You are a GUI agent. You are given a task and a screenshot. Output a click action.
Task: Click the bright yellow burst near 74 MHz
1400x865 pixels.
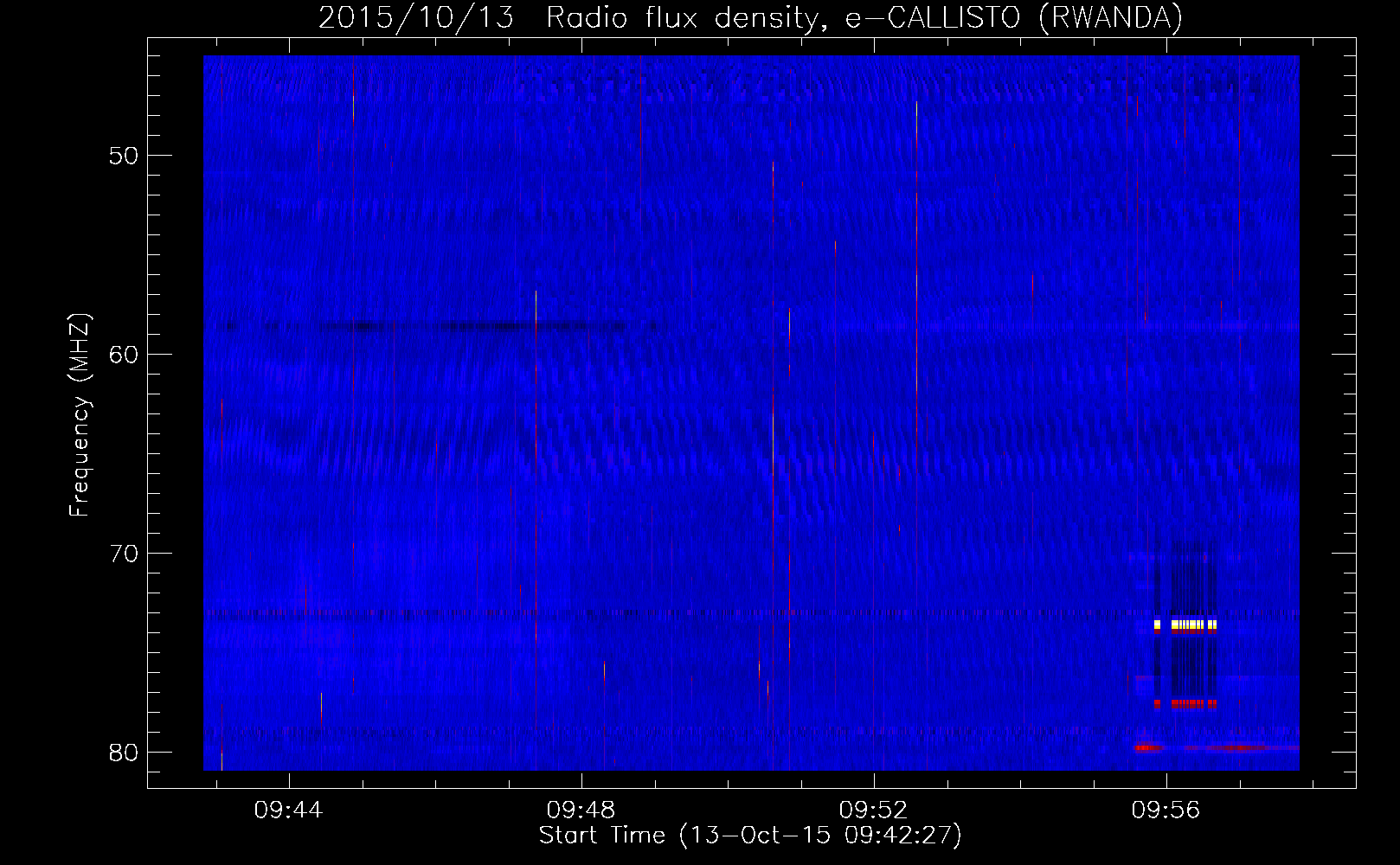click(x=1185, y=625)
